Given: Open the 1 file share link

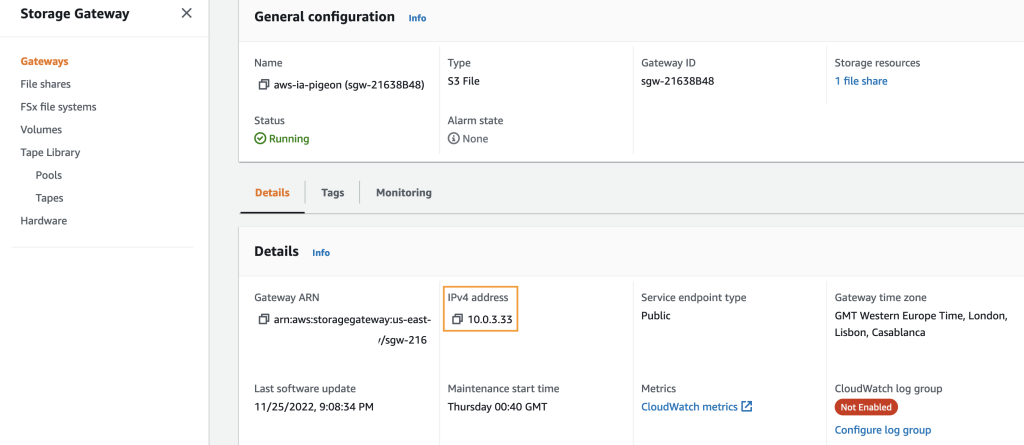Looking at the screenshot, I should click(861, 81).
